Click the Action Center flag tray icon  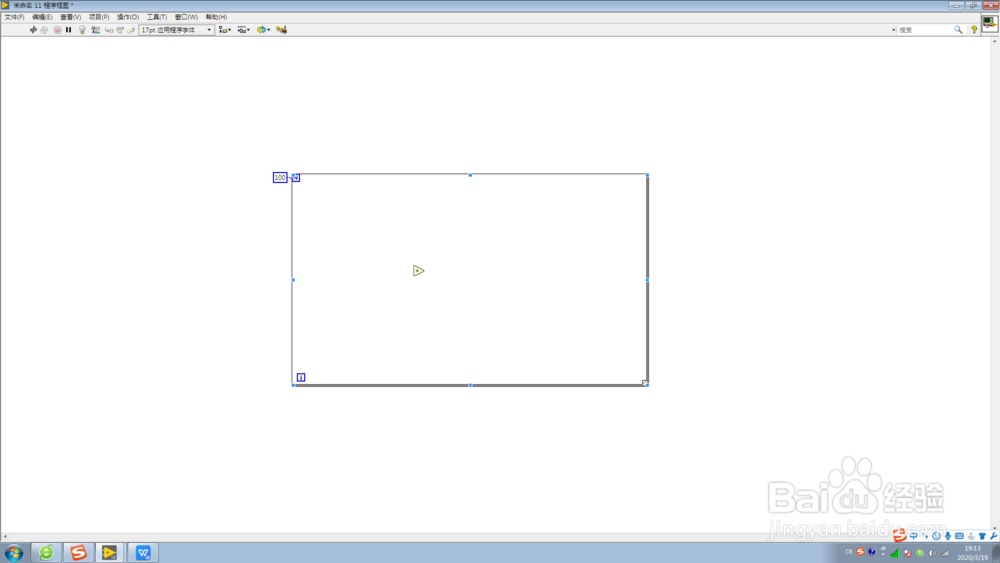click(907, 553)
